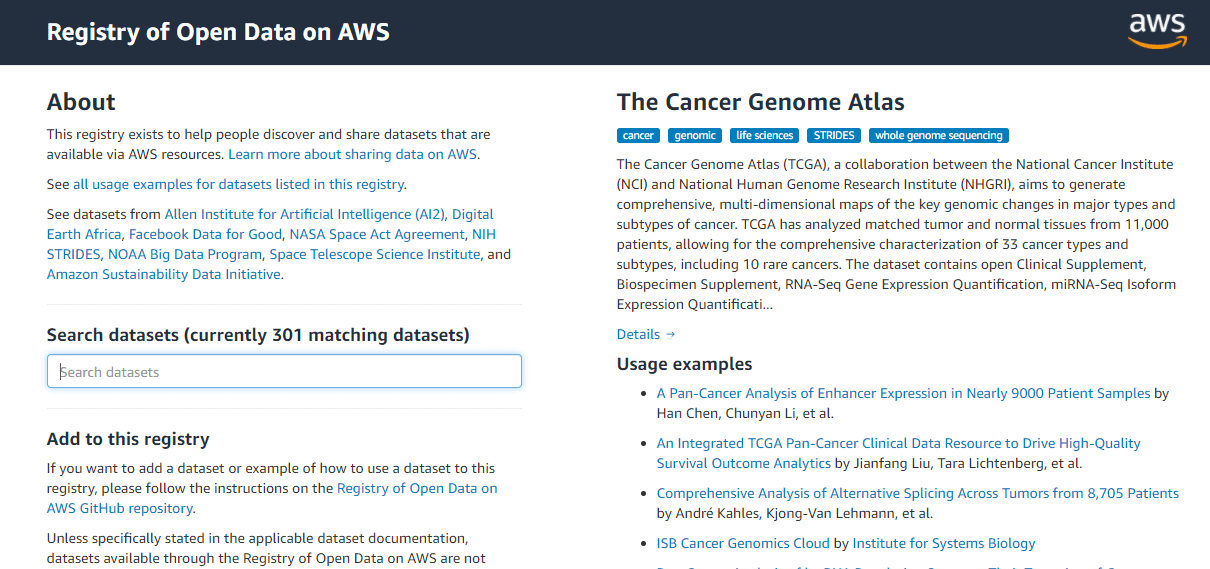Open Allen Institute for Artificial Intelligence (AI2) link
Image resolution: width=1210 pixels, height=569 pixels.
tap(305, 214)
